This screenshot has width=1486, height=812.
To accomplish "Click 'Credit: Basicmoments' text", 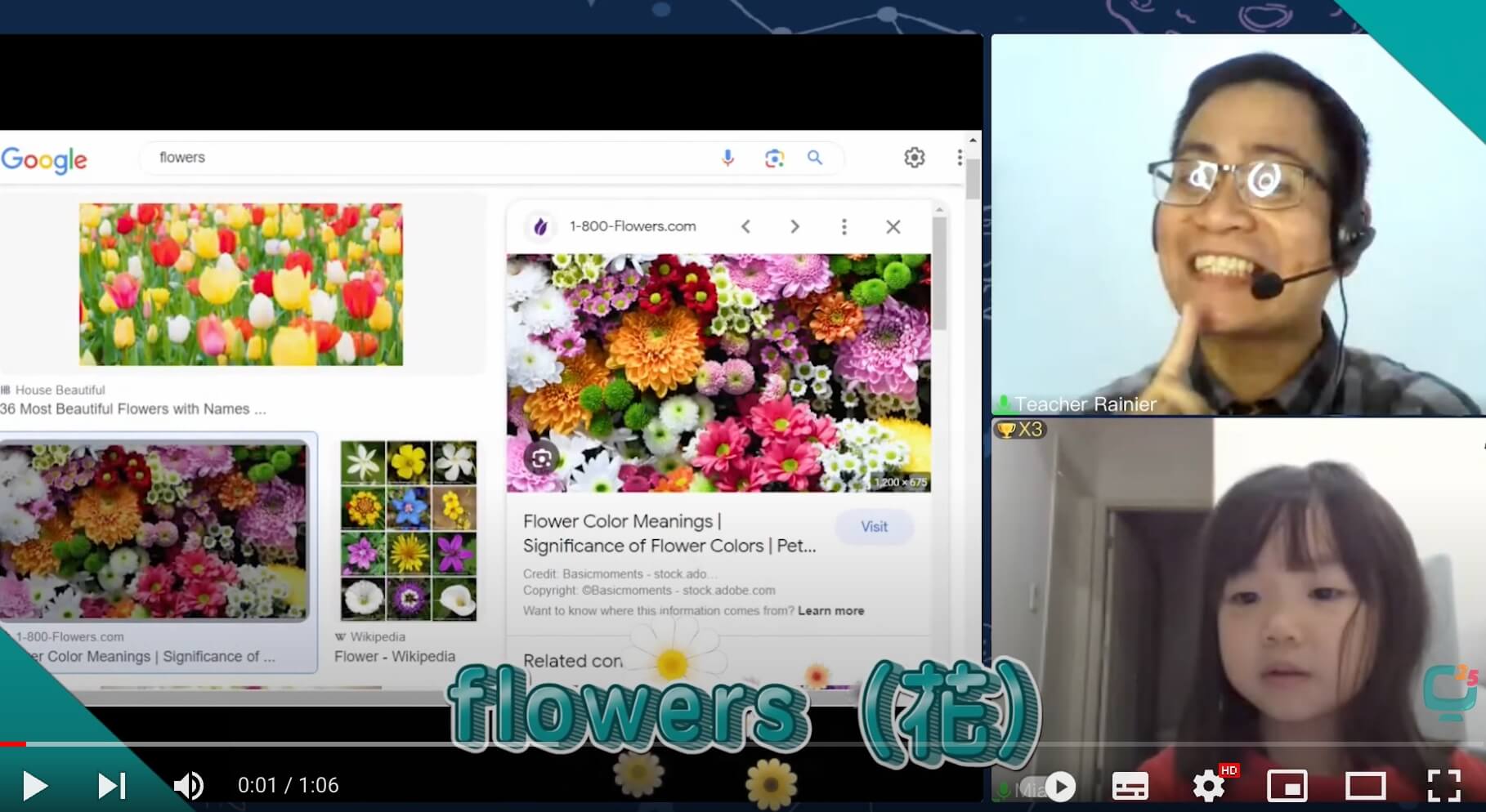I will coord(621,574).
